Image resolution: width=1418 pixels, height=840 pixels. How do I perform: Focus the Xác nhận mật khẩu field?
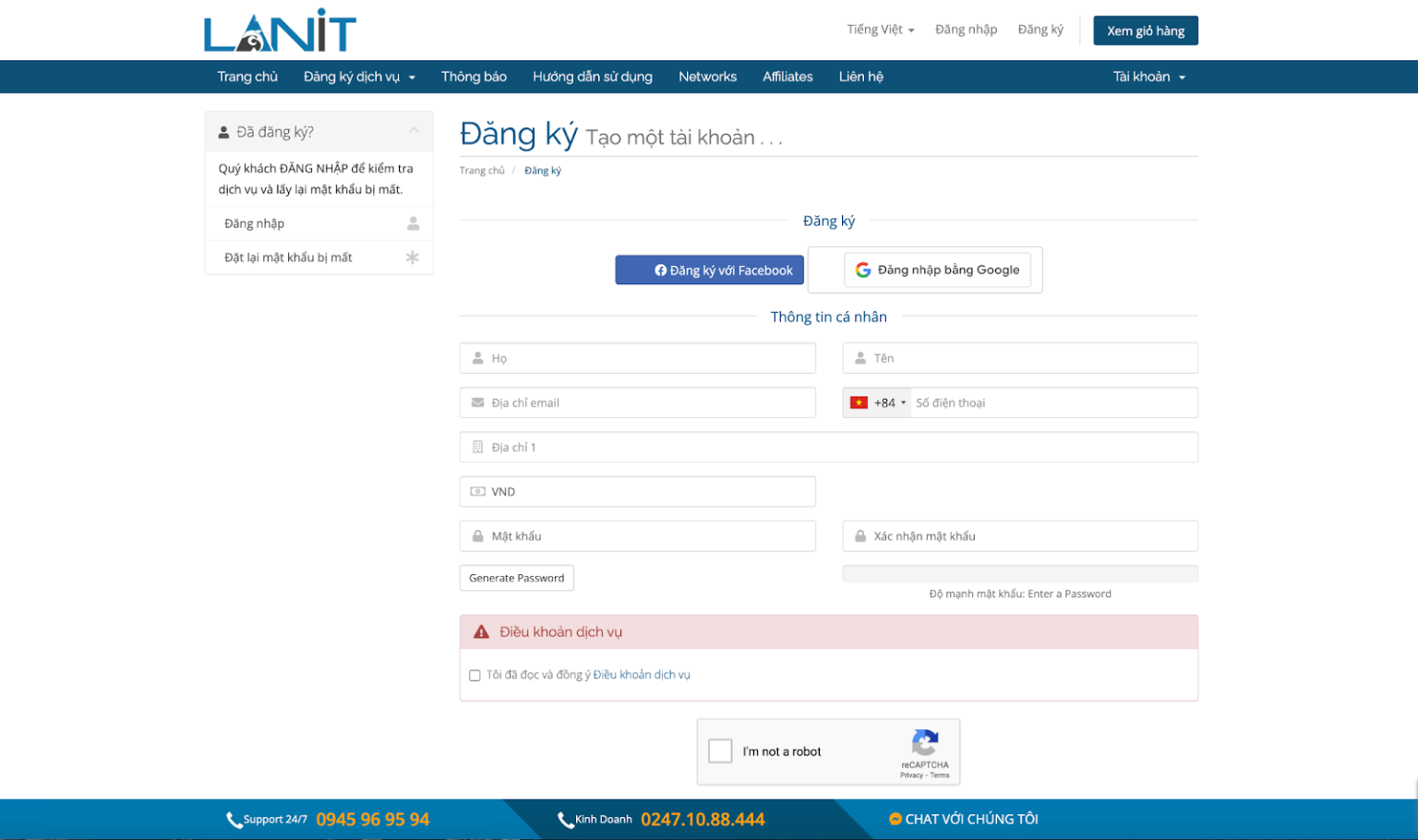(x=1020, y=536)
